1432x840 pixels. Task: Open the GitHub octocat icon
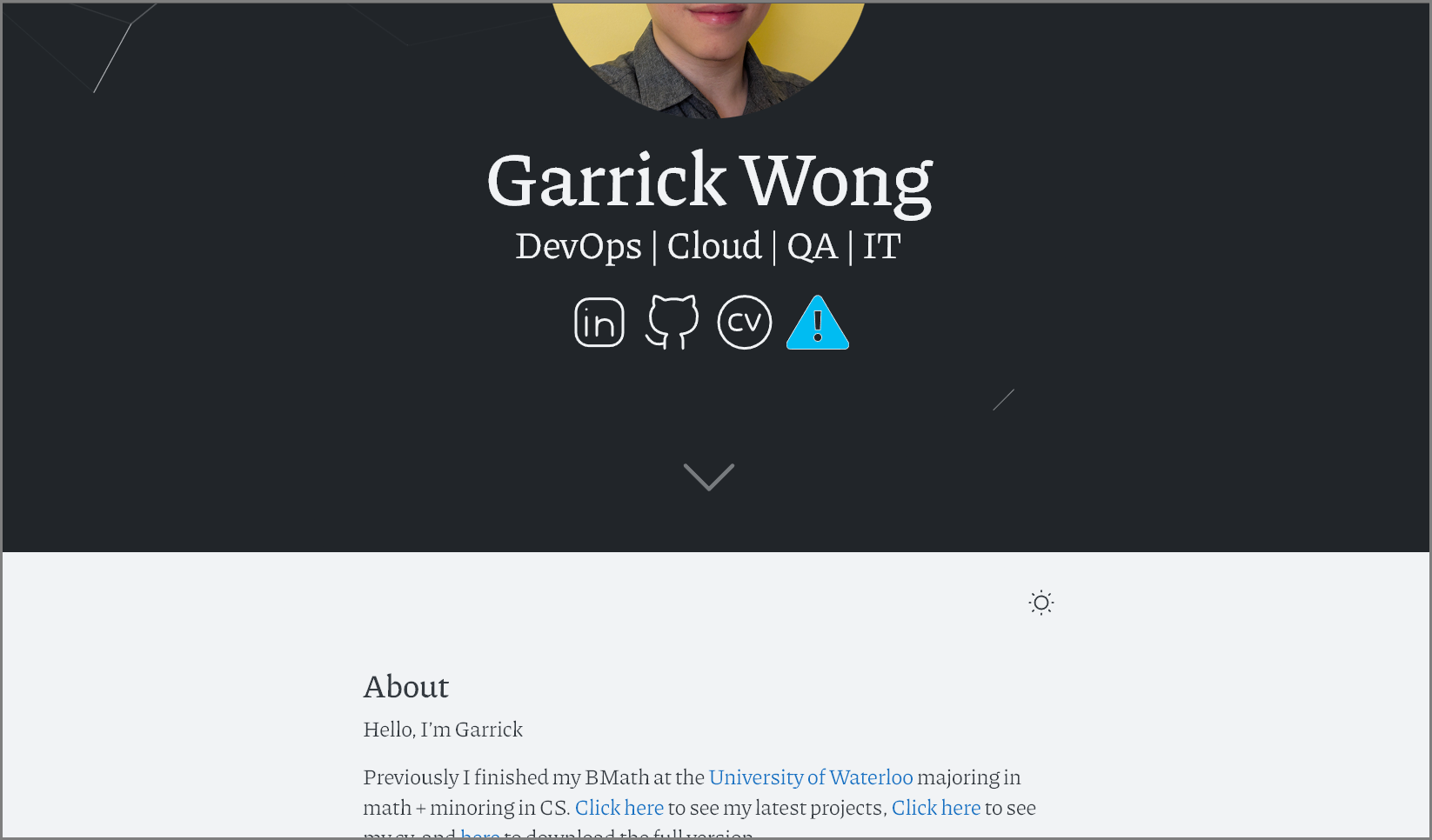(x=672, y=323)
